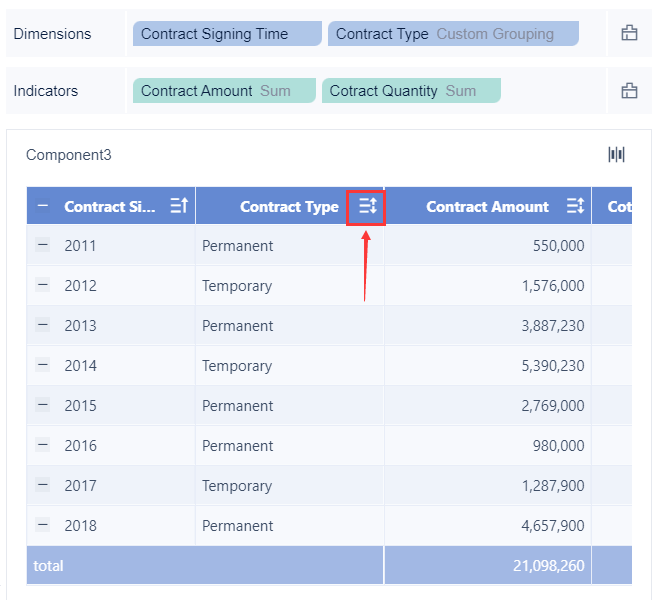Open the Cotract Quantity Sum indicator pill

pos(410,91)
